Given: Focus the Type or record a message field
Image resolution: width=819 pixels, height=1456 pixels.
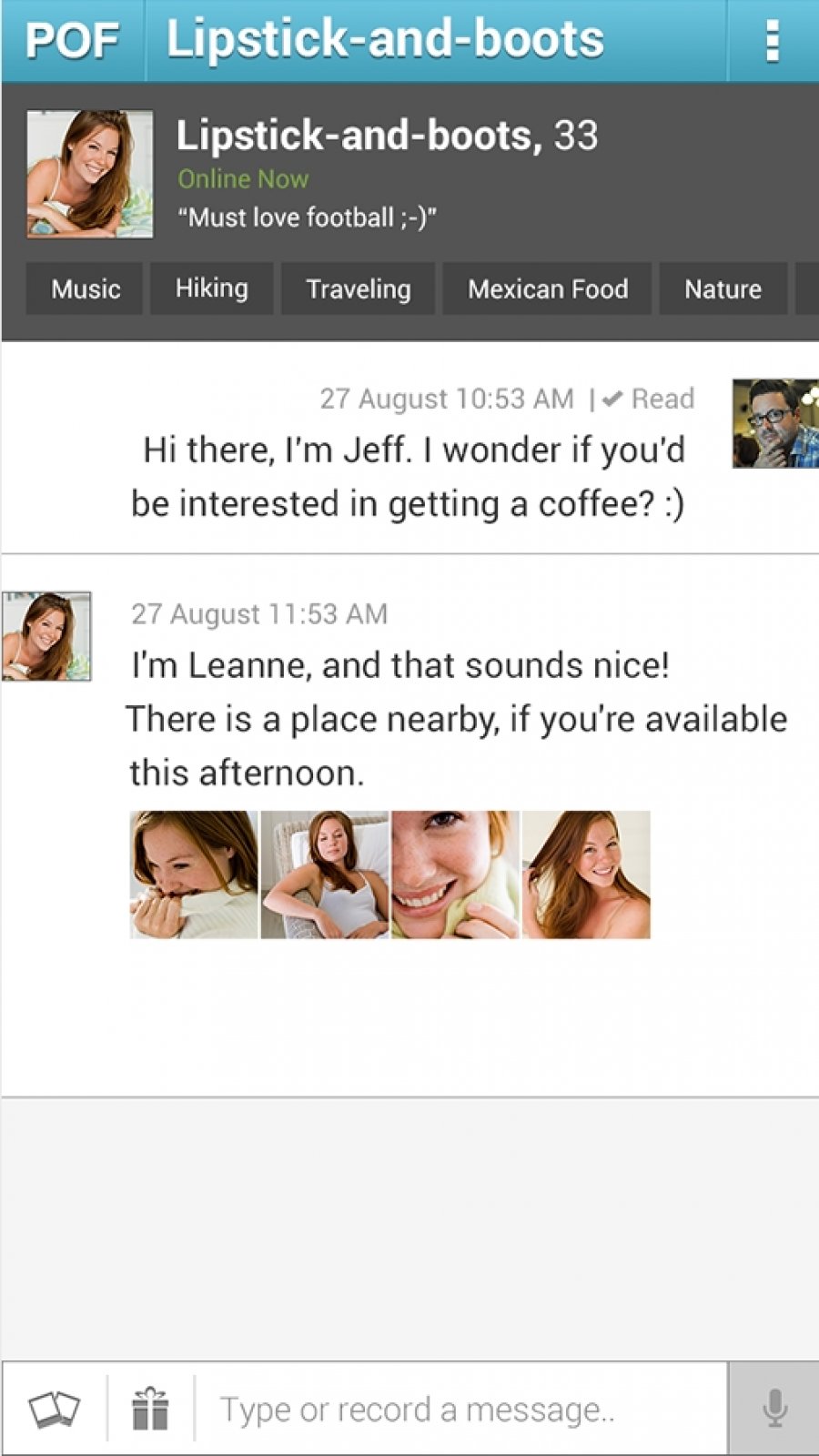Looking at the screenshot, I should pyautogui.click(x=460, y=1409).
